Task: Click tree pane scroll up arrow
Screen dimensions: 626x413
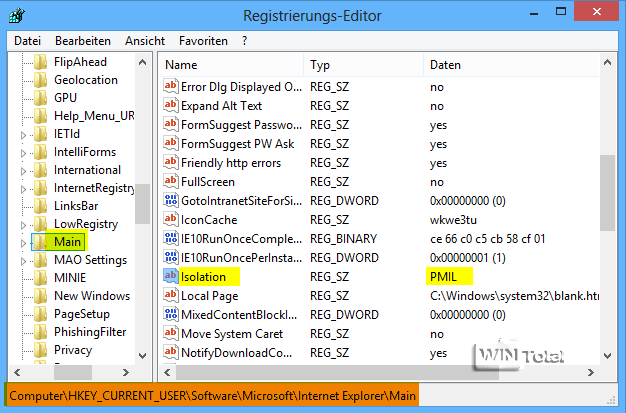Action: tap(142, 62)
